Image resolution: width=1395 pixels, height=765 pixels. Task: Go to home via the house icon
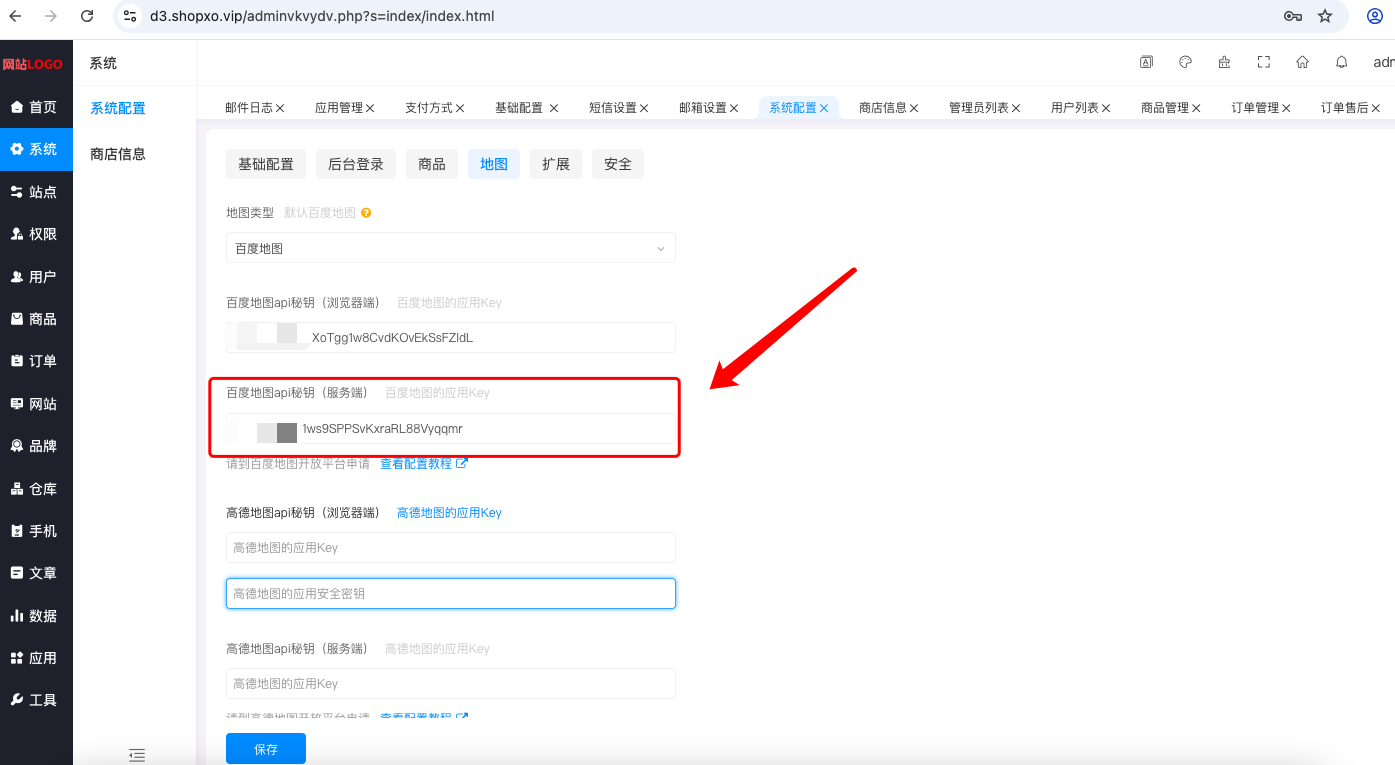coord(1302,62)
